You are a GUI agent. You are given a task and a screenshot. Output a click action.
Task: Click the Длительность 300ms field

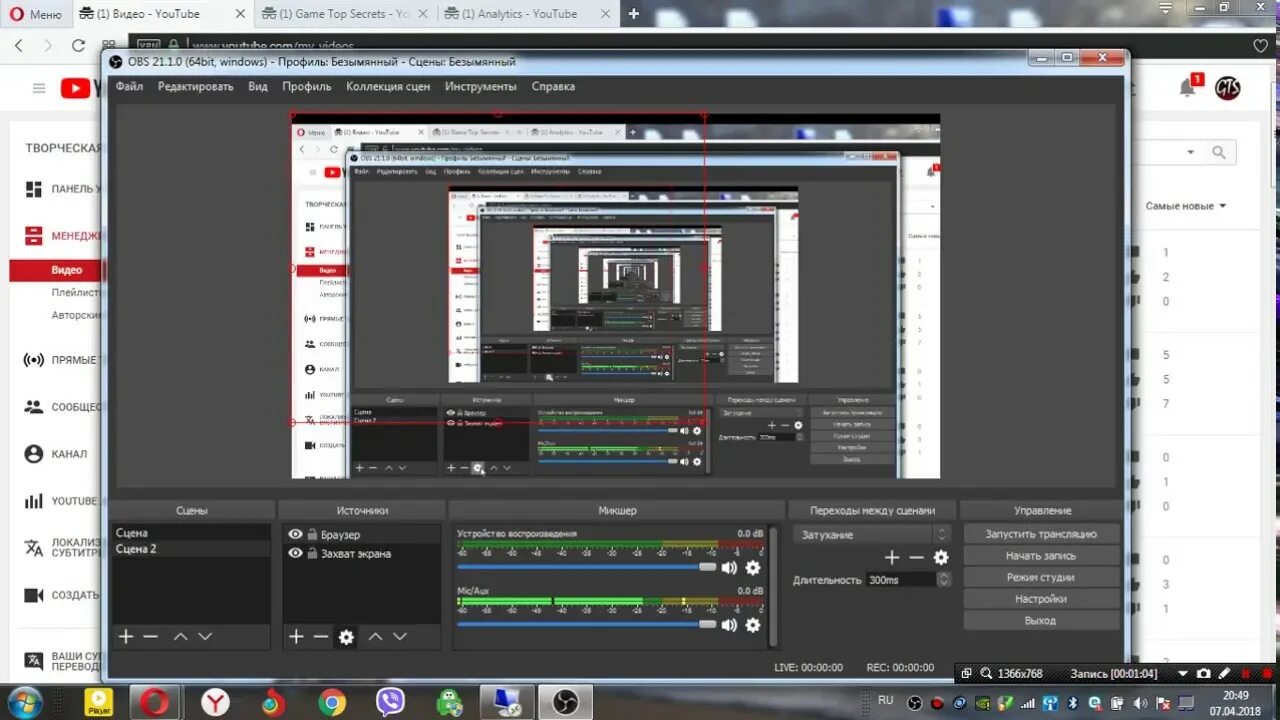pyautogui.click(x=901, y=580)
